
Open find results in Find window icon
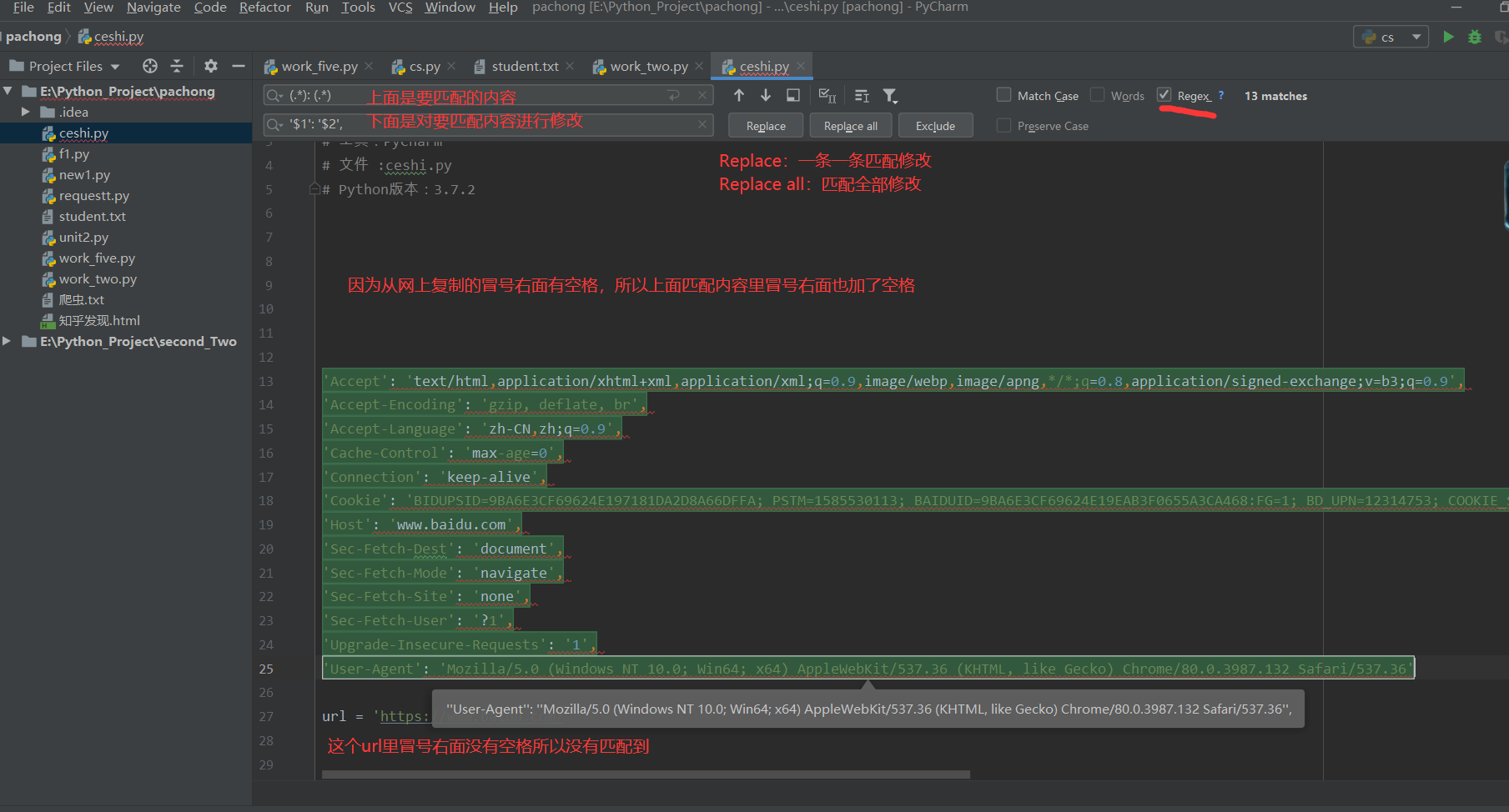(x=793, y=96)
